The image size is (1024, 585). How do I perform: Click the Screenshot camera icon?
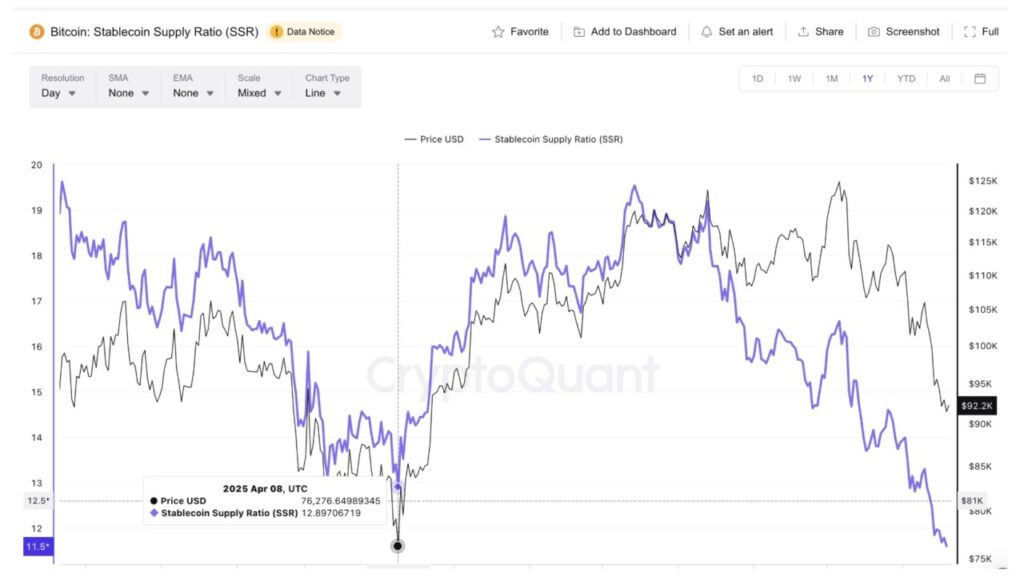[874, 32]
